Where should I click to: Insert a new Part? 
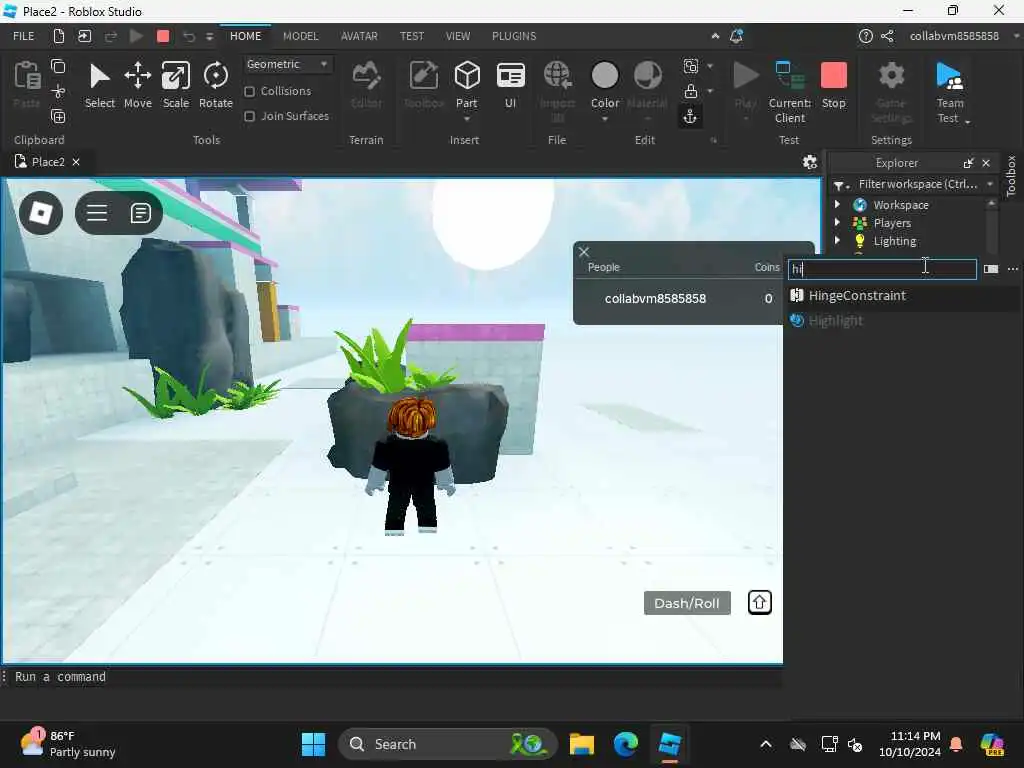point(466,84)
